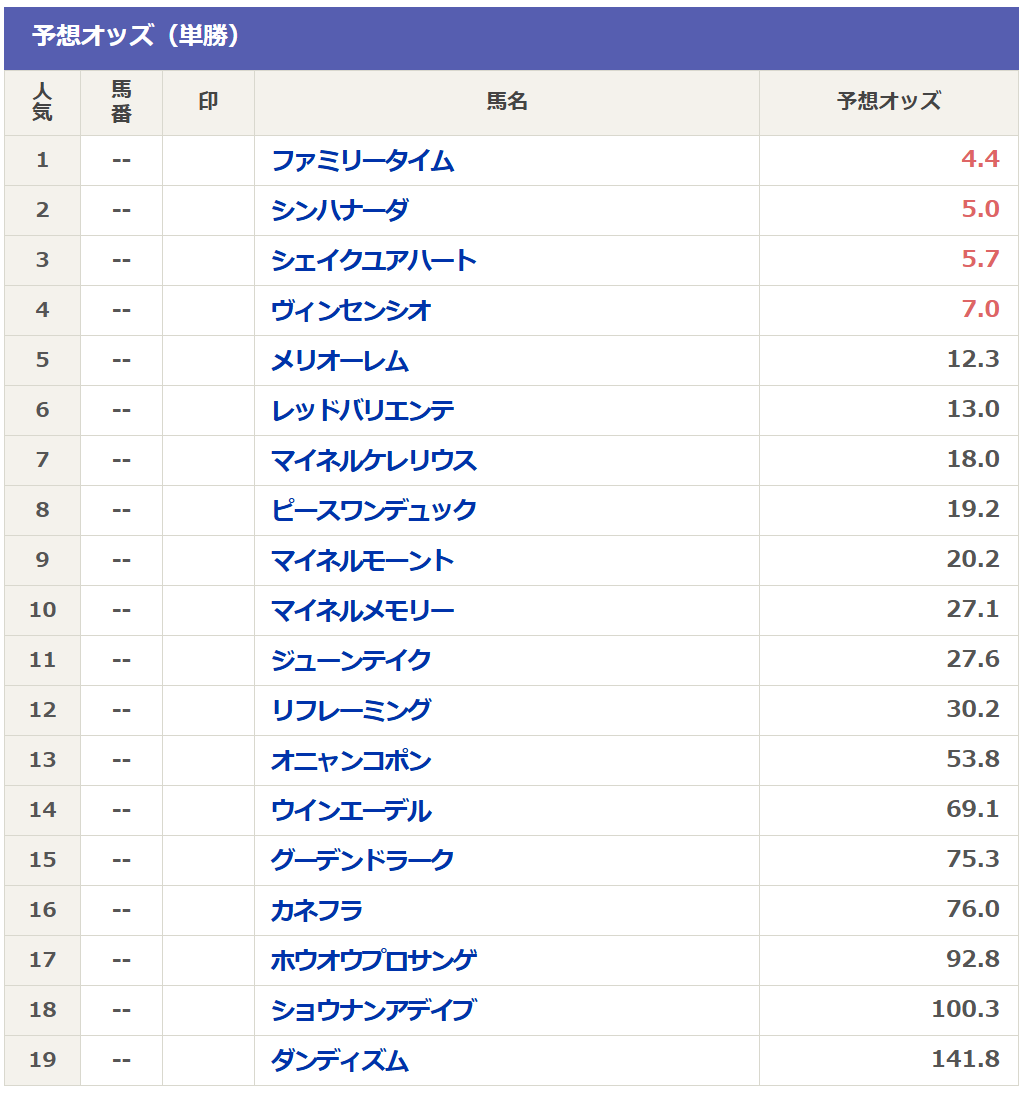Select the ヴィンセンシオ link
The width and height of the screenshot is (1024, 1095).
pyautogui.click(x=351, y=311)
